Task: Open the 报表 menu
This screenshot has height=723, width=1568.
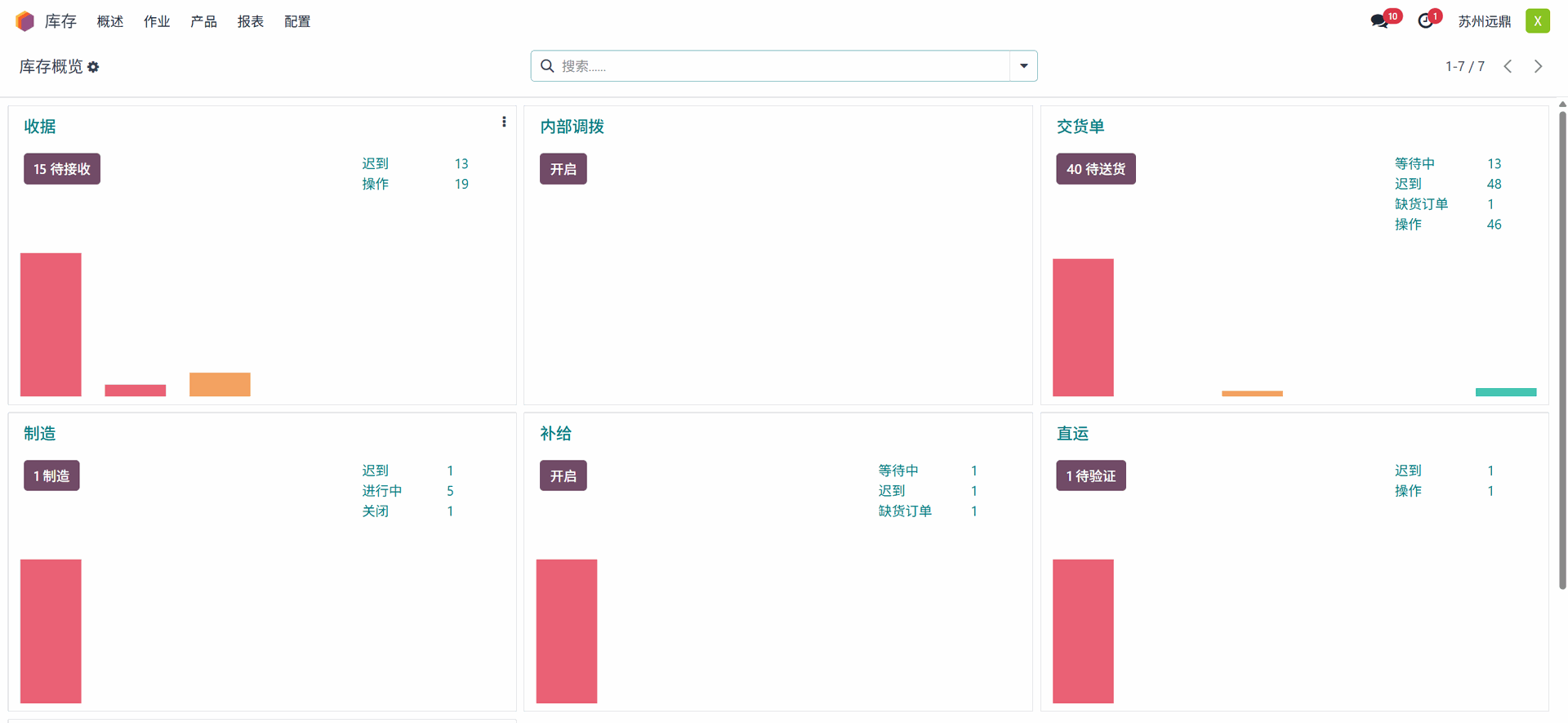Action: coord(250,21)
